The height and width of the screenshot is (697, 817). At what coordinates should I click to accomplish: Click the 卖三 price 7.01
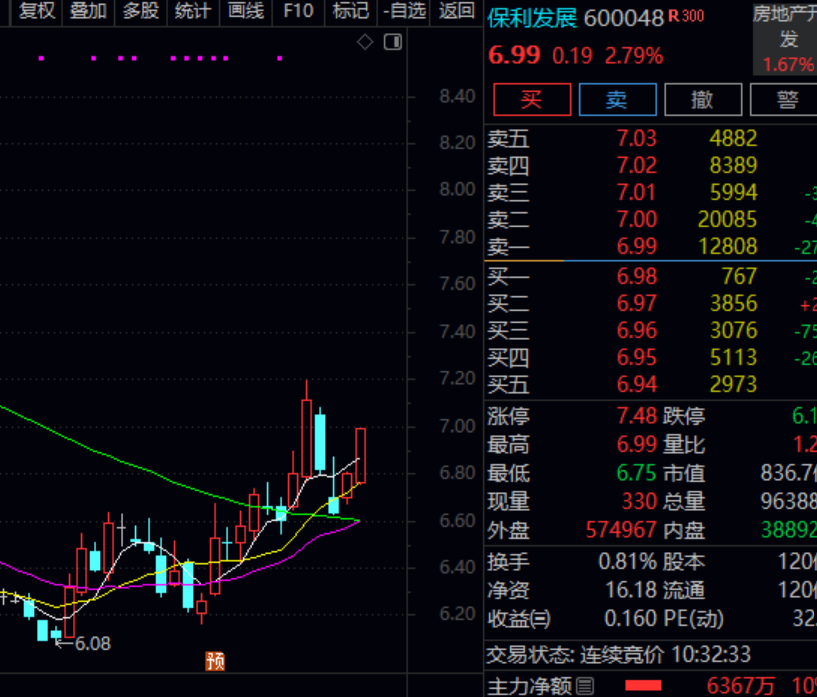637,193
